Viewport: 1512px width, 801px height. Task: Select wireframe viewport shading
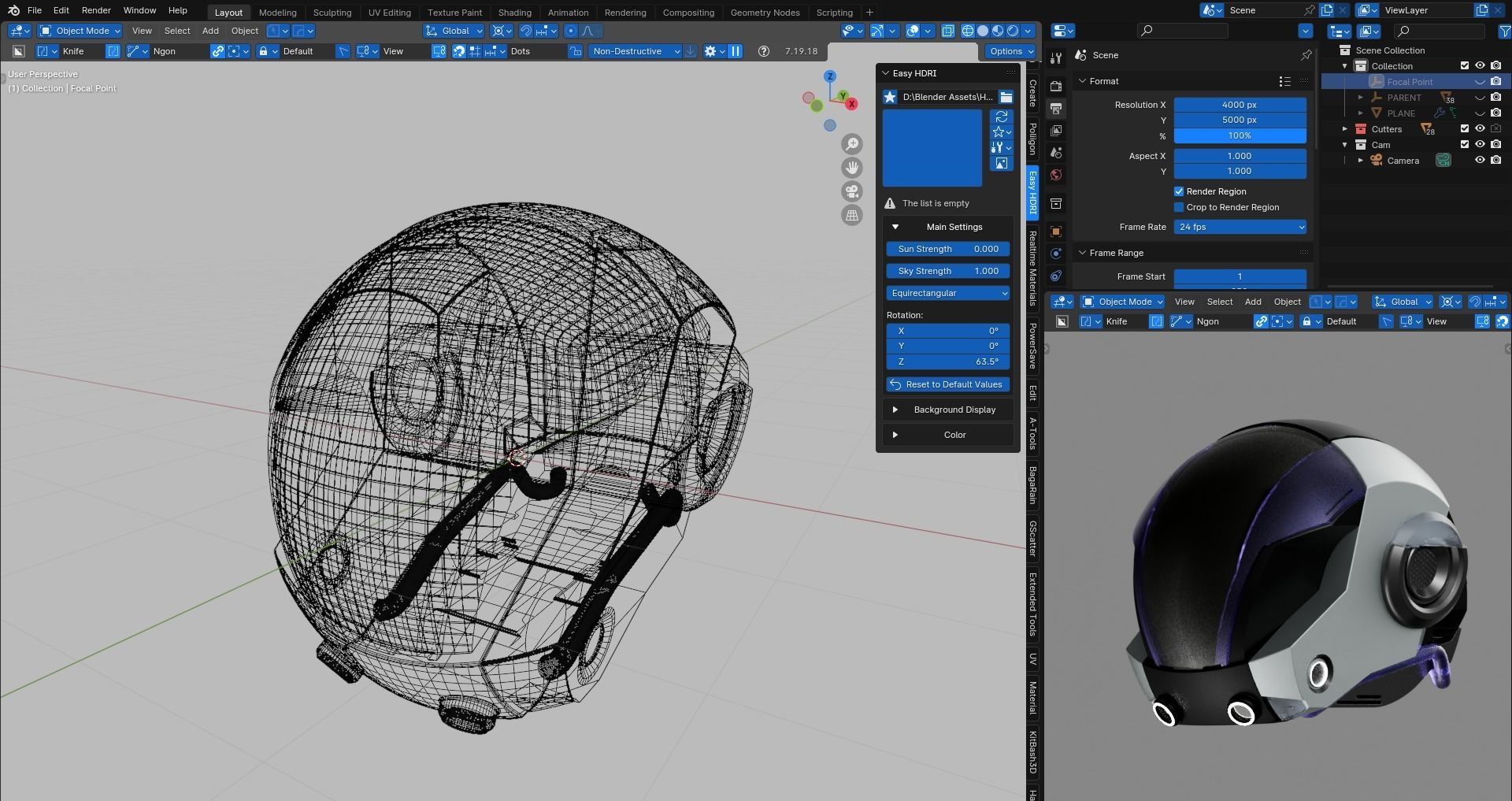968,31
